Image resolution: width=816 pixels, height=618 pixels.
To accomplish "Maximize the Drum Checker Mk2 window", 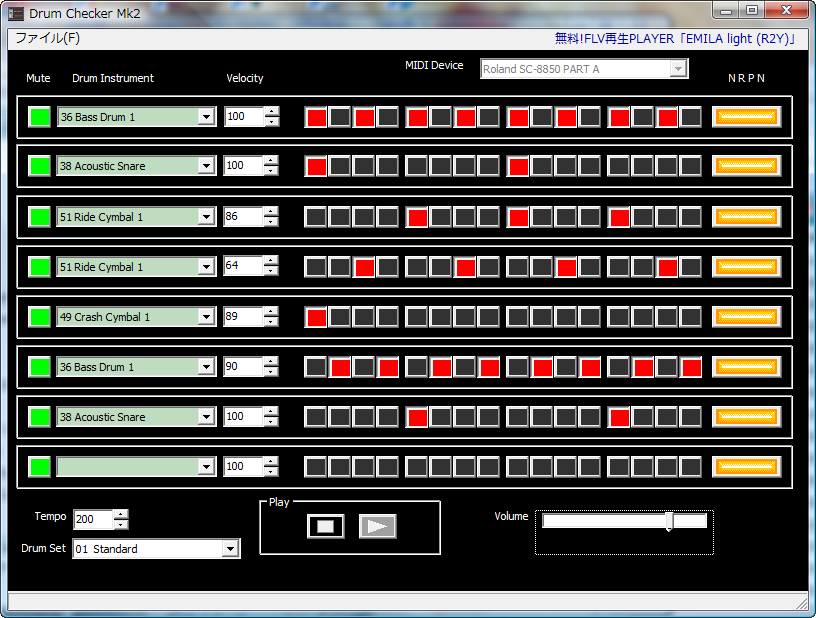I will pos(751,10).
